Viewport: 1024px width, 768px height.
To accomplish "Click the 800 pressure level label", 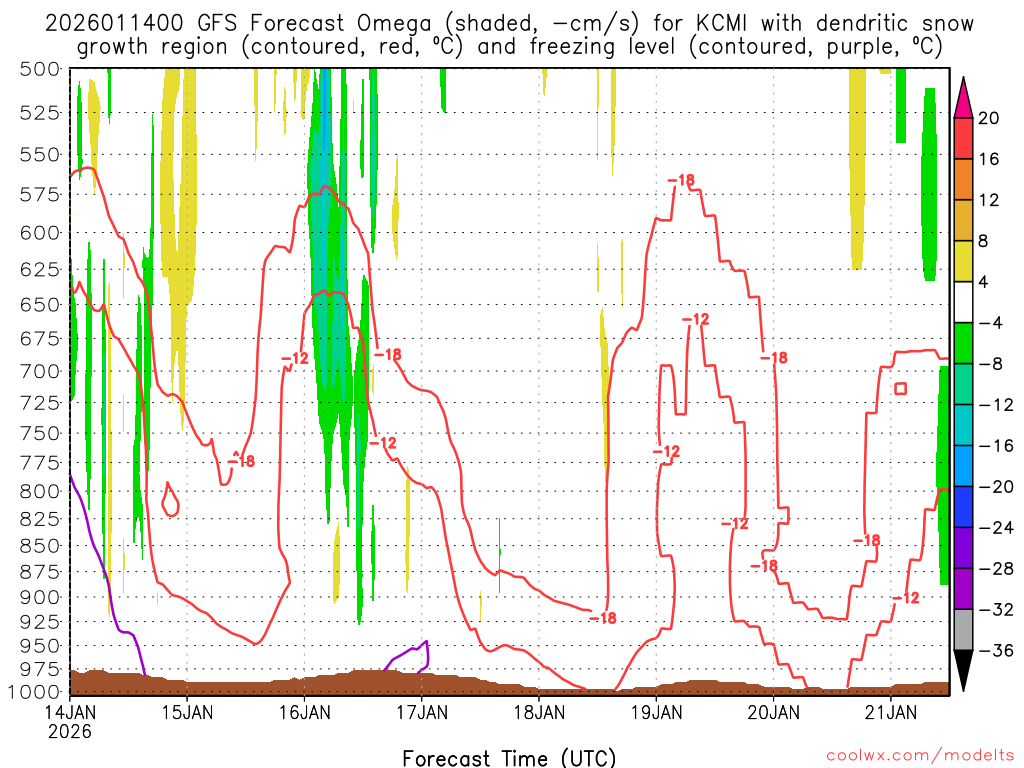I will point(40,491).
